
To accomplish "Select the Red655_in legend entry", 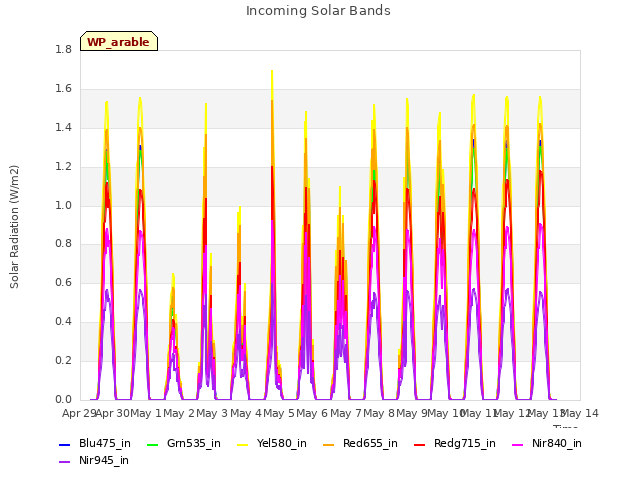I will (x=360, y=443).
